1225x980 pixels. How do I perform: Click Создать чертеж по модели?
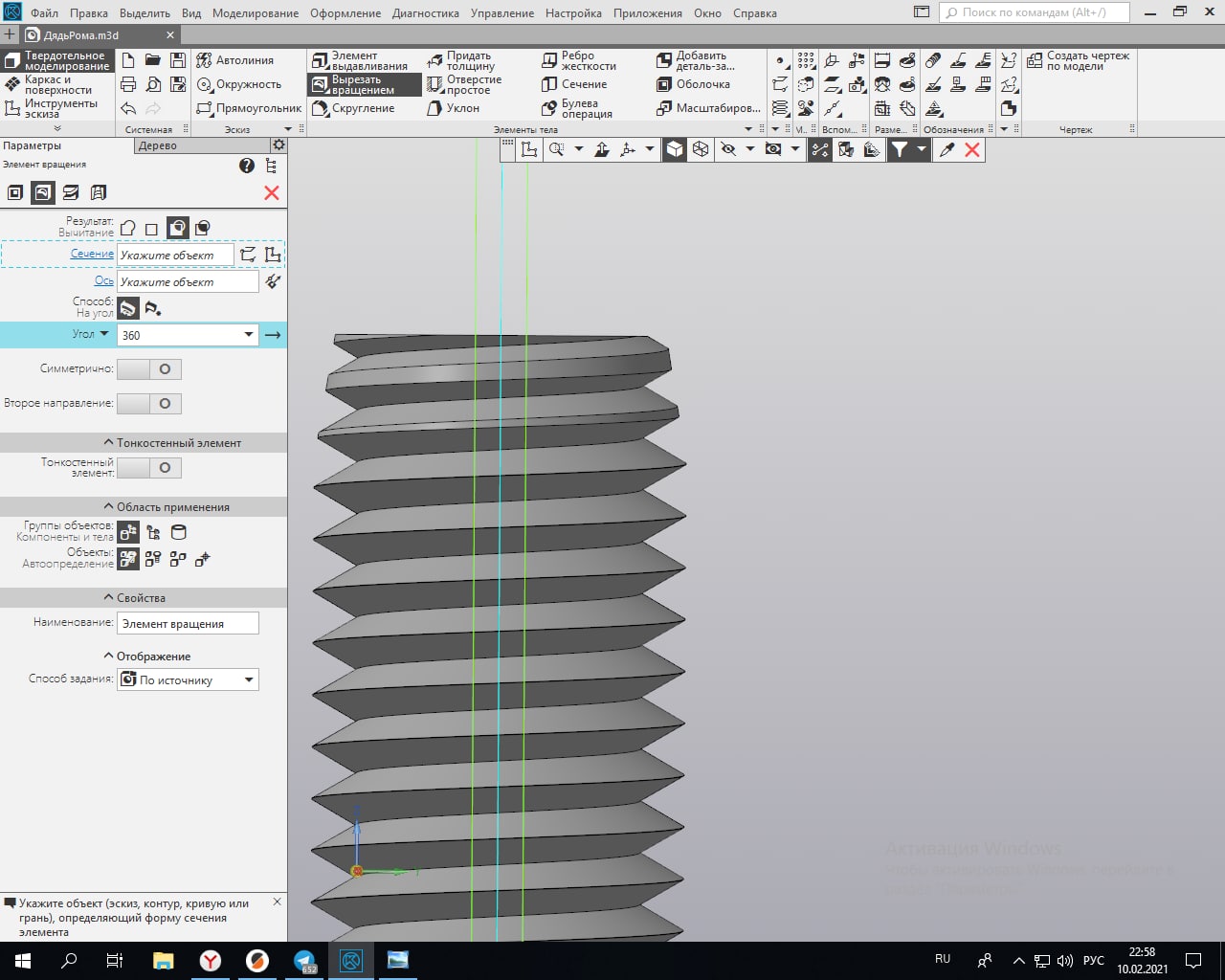pos(1079,60)
